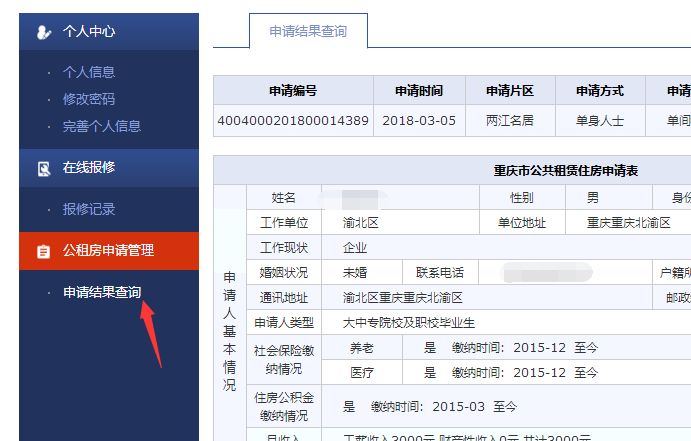Click the 单身人士 cell
The height and width of the screenshot is (441, 691).
click(x=600, y=121)
